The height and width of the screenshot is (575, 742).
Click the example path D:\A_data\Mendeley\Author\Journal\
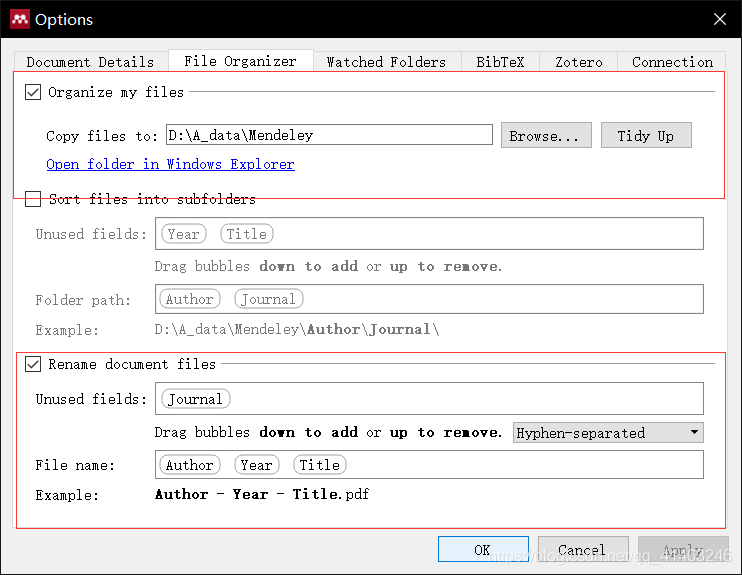297,329
